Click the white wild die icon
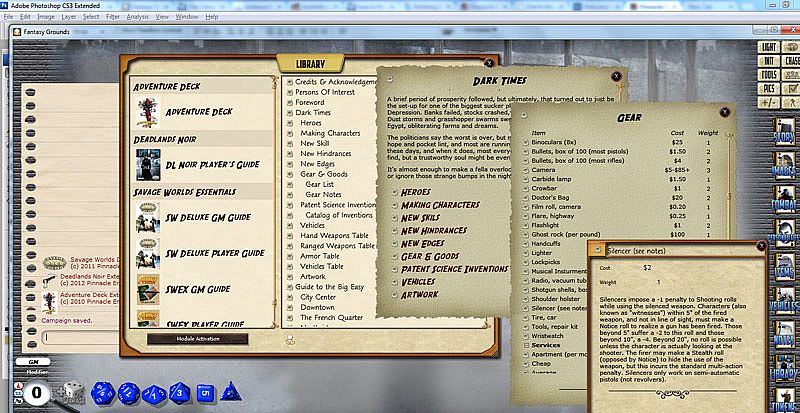Viewport: 800px width, 413px height. point(73,391)
